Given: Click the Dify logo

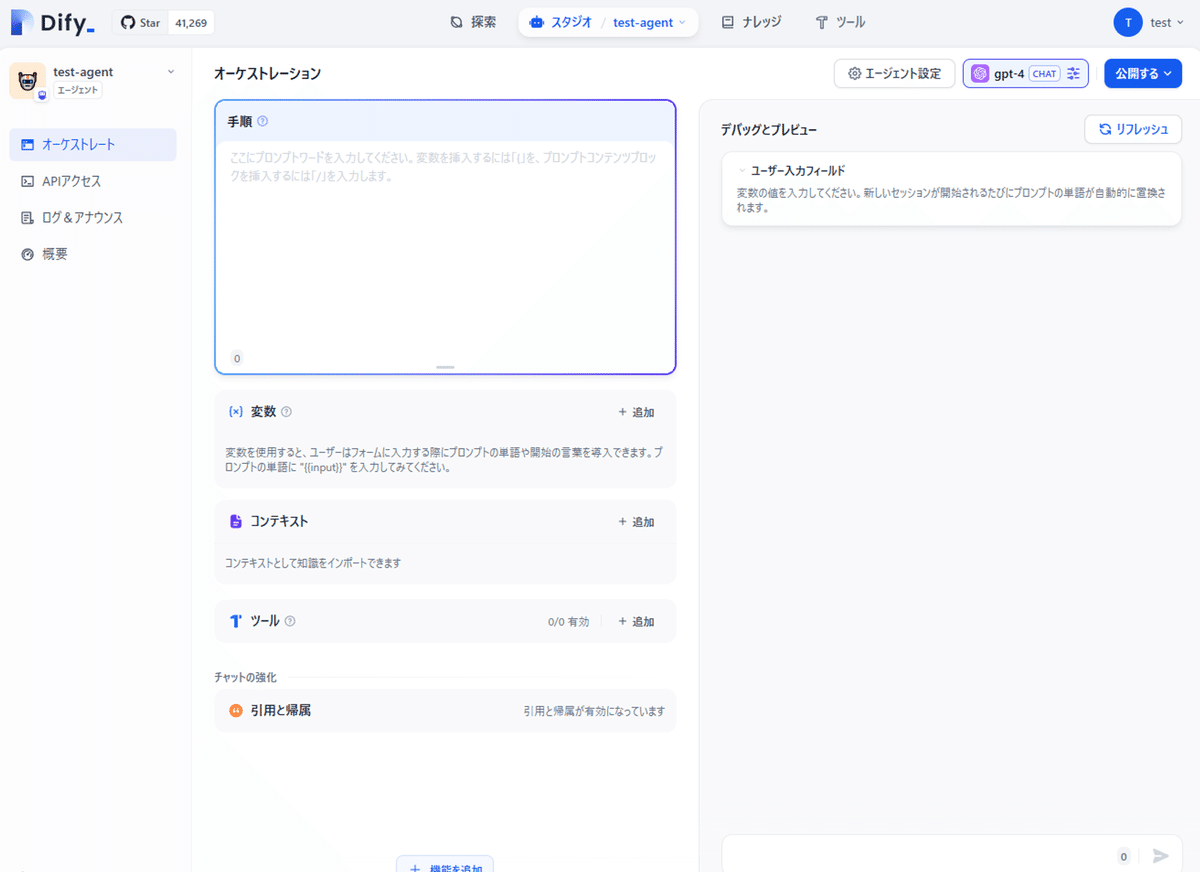Looking at the screenshot, I should coord(52,22).
